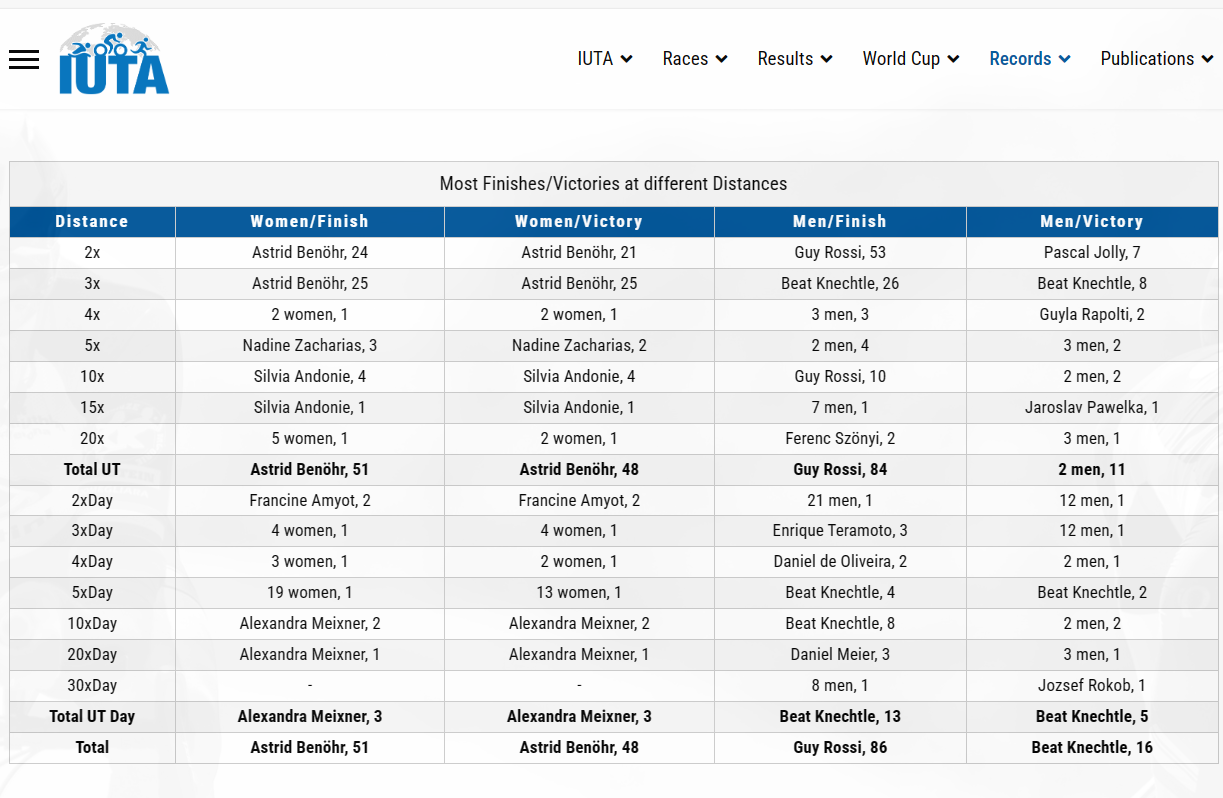This screenshot has width=1223, height=798.
Task: Expand the Publications dropdown chevron
Action: click(1208, 59)
